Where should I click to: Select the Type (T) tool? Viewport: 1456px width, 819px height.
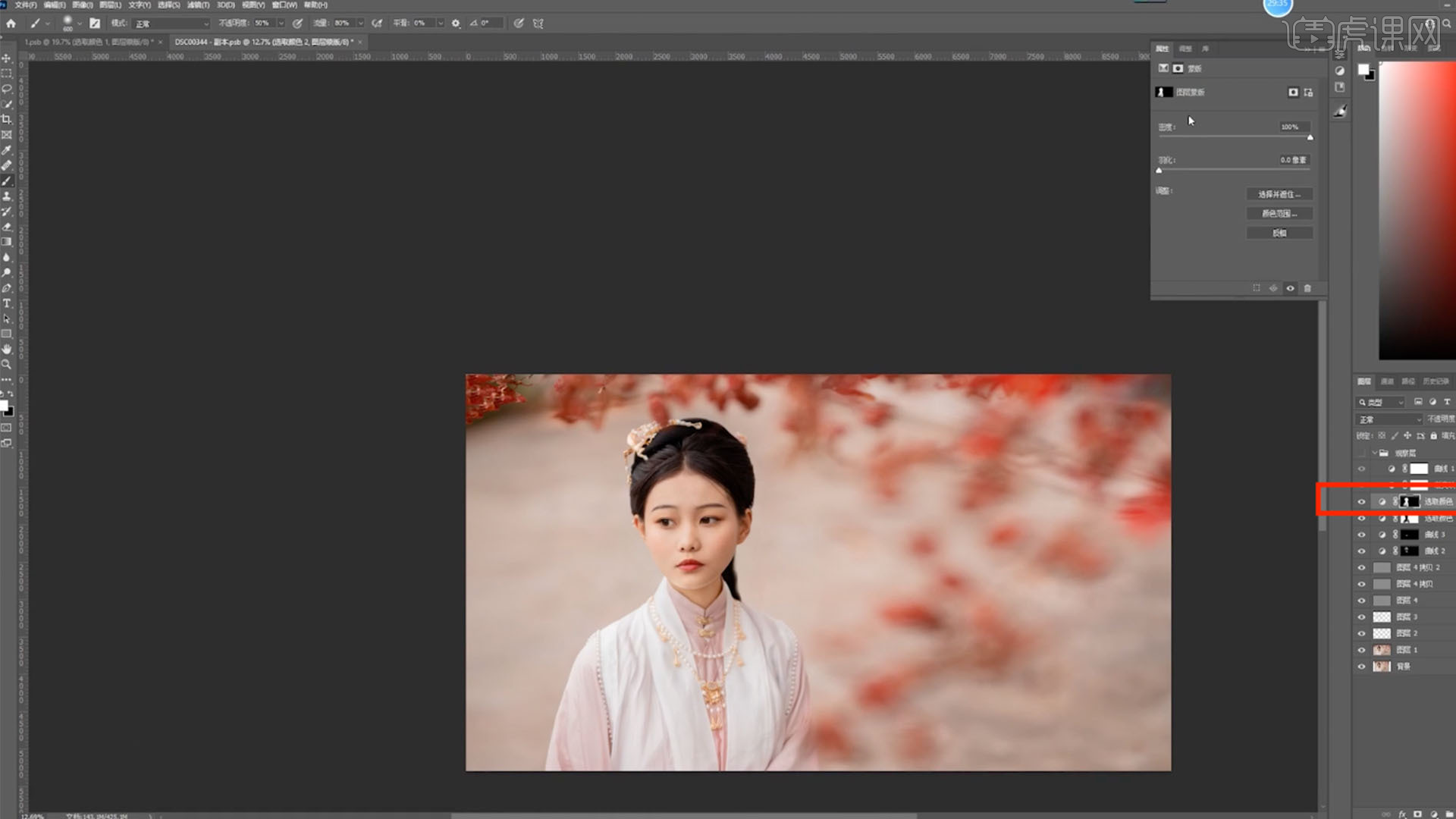[7, 303]
